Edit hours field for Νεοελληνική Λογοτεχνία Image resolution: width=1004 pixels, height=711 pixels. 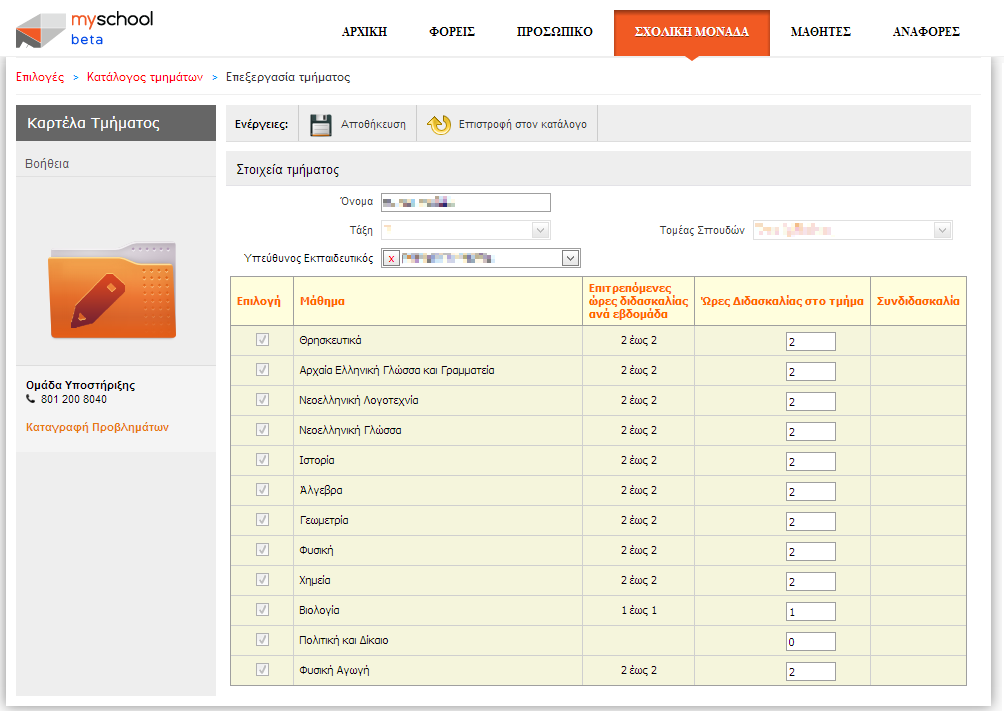[x=811, y=402]
